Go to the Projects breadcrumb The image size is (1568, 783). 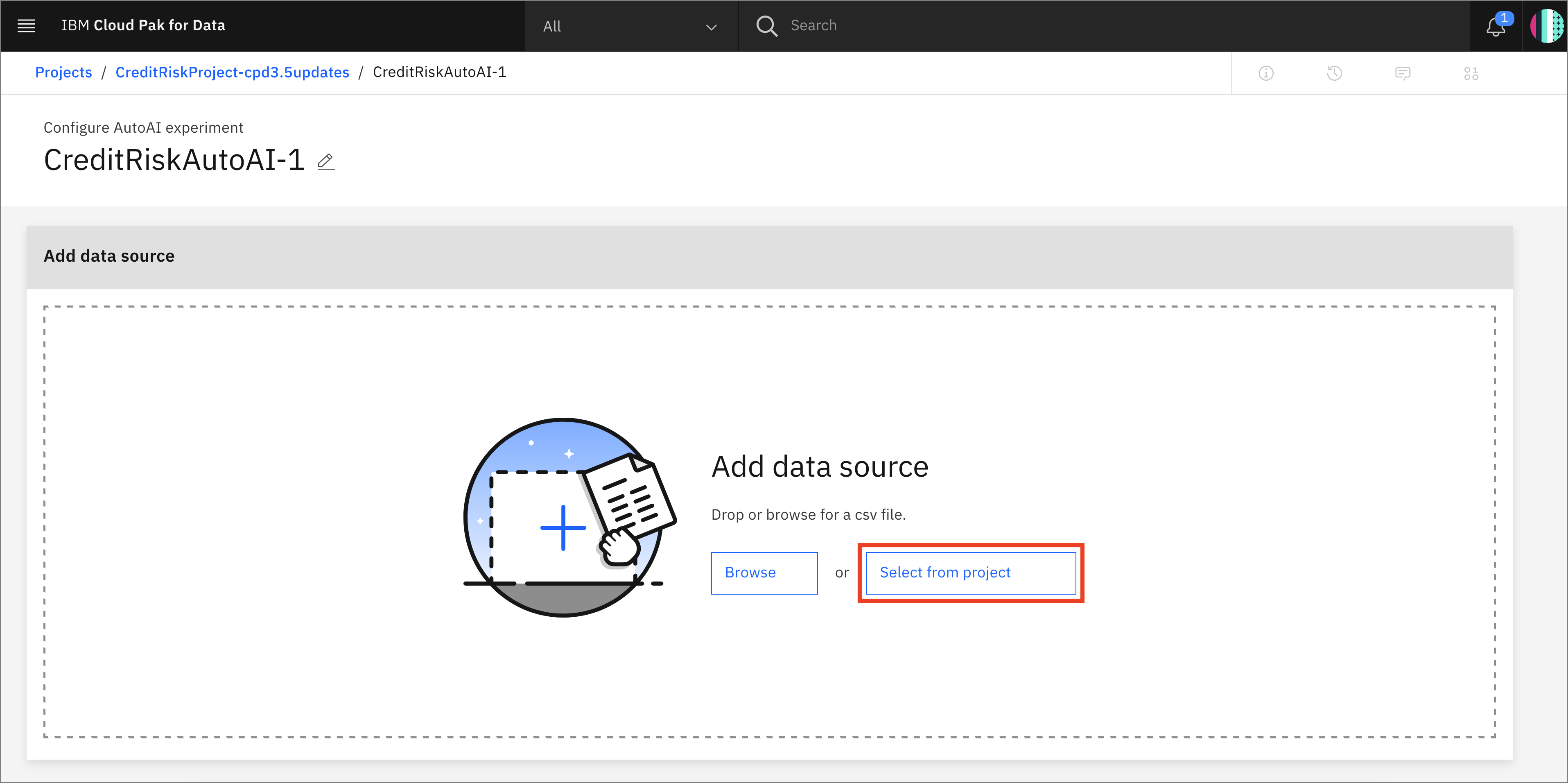point(63,72)
